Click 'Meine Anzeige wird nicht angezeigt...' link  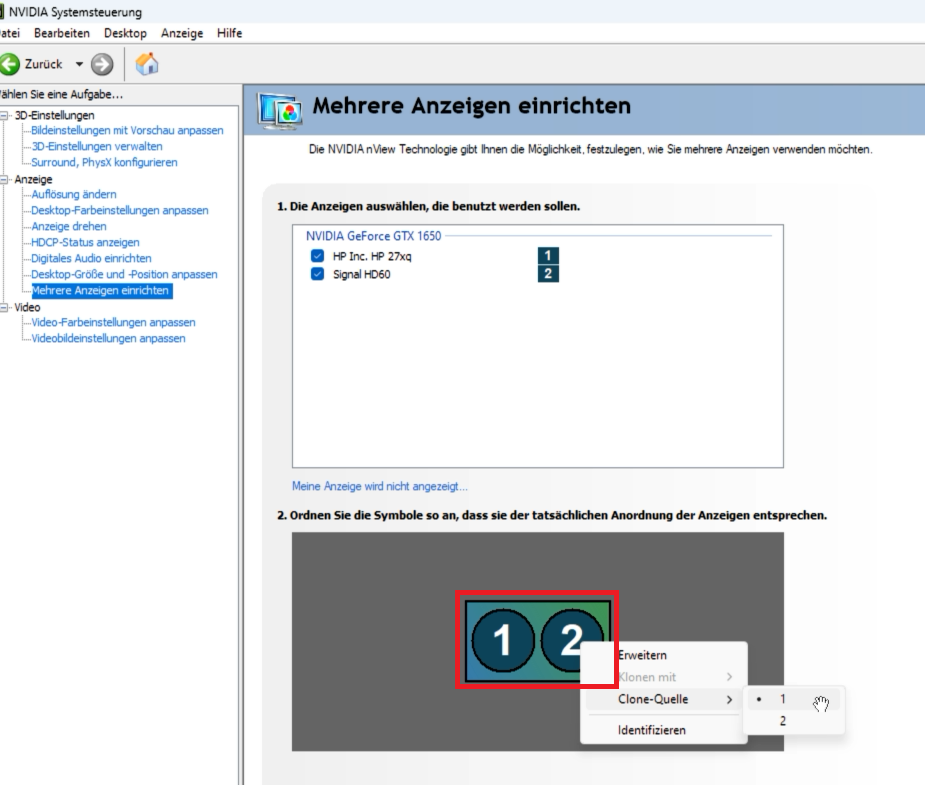pyautogui.click(x=380, y=487)
